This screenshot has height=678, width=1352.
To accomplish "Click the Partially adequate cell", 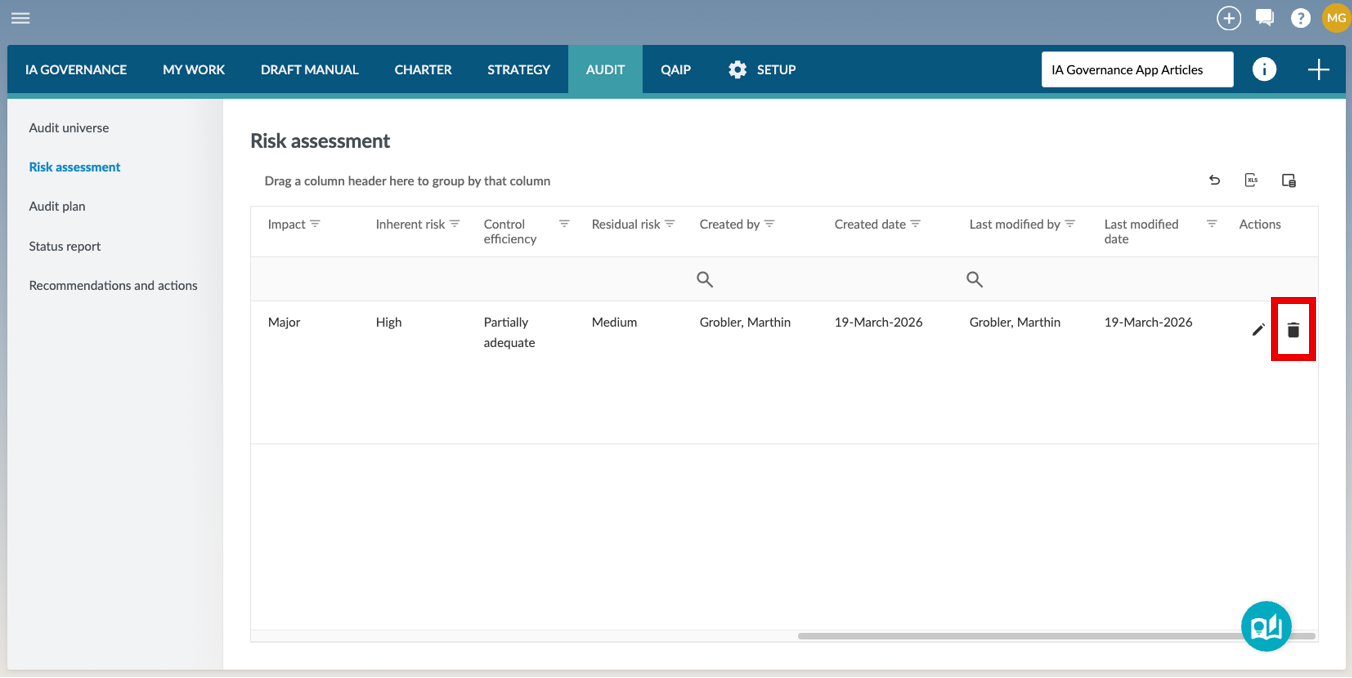I will [509, 332].
